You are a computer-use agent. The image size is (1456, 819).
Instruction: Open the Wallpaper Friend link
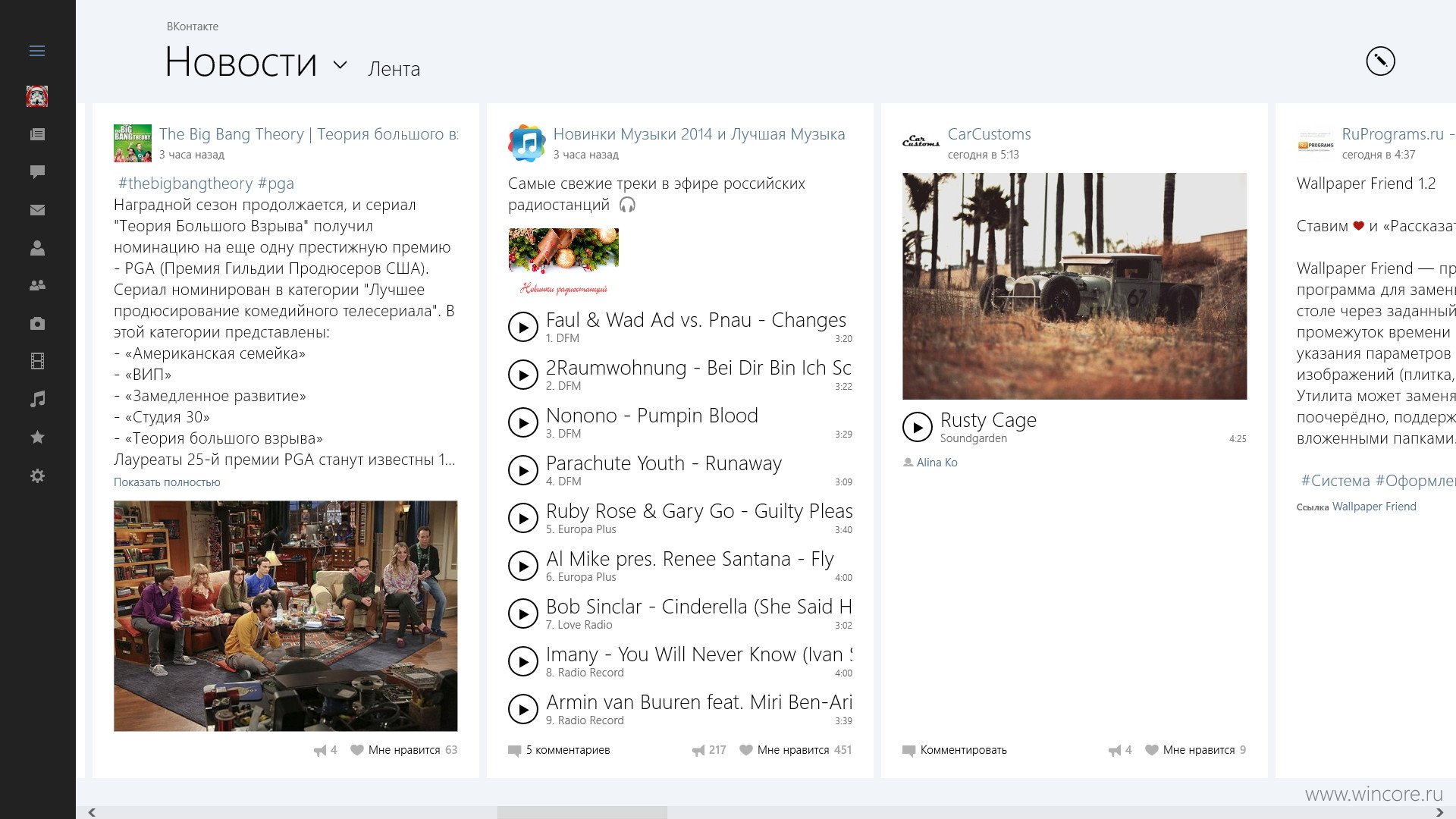tap(1374, 507)
